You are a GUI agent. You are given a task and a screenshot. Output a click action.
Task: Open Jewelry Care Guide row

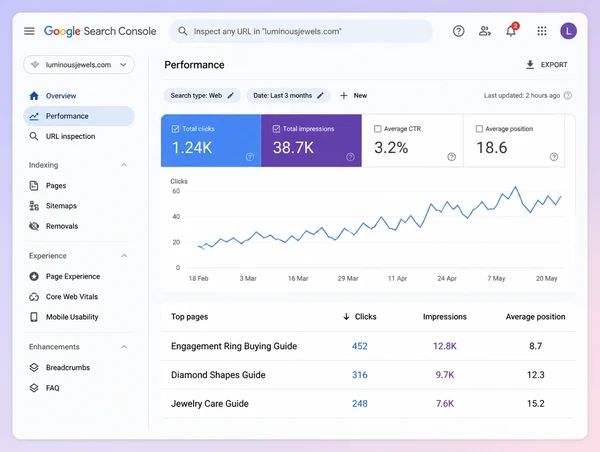368,403
